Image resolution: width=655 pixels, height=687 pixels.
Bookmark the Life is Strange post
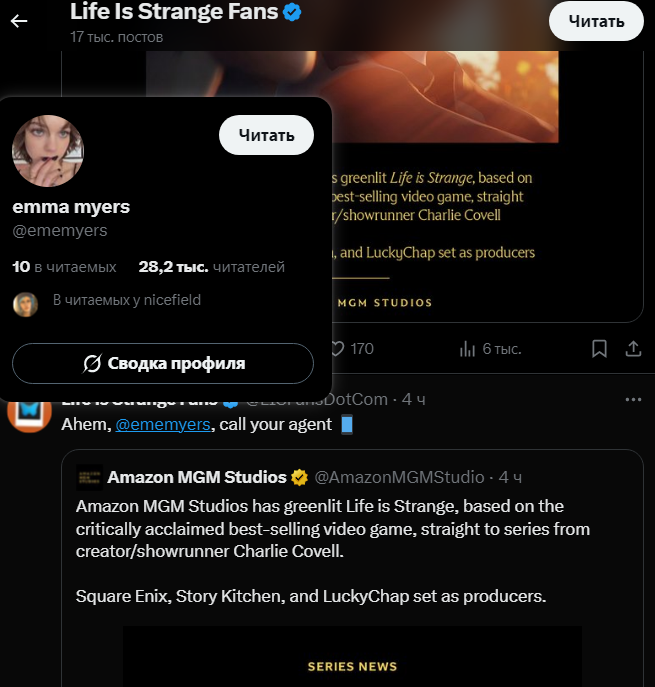(x=599, y=348)
